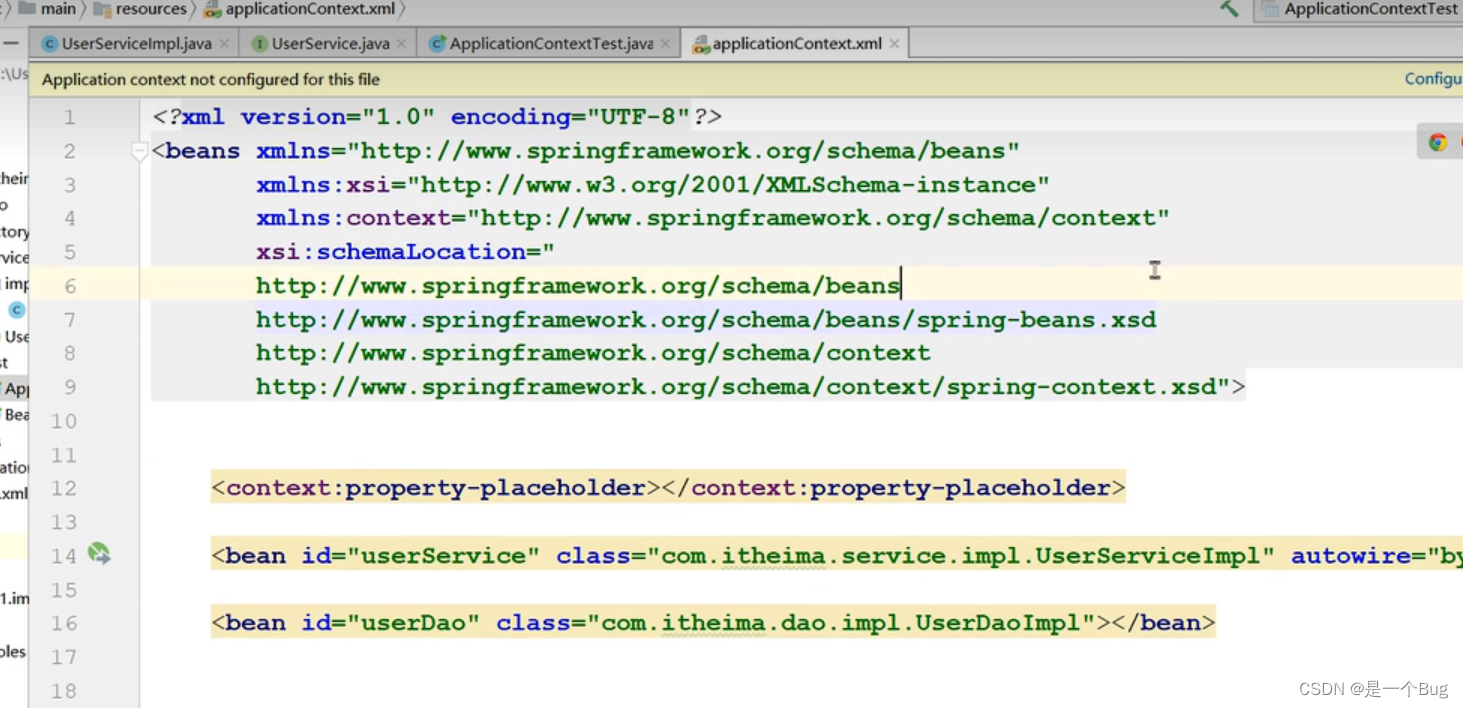1463x708 pixels.
Task: Close the applicationContext.xml tab
Action: (x=894, y=44)
